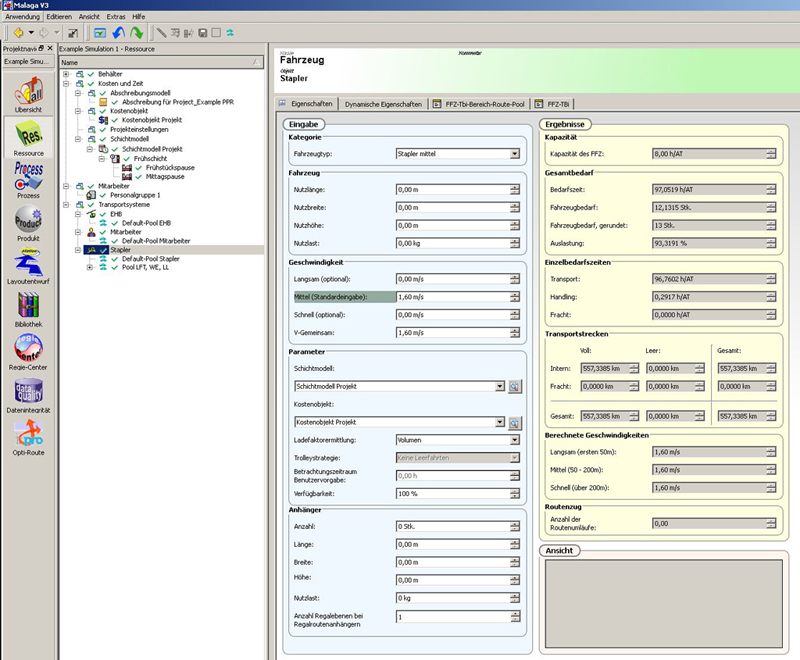This screenshot has width=800, height=660.
Task: Click the green redo arrow in toolbar
Action: 135,33
